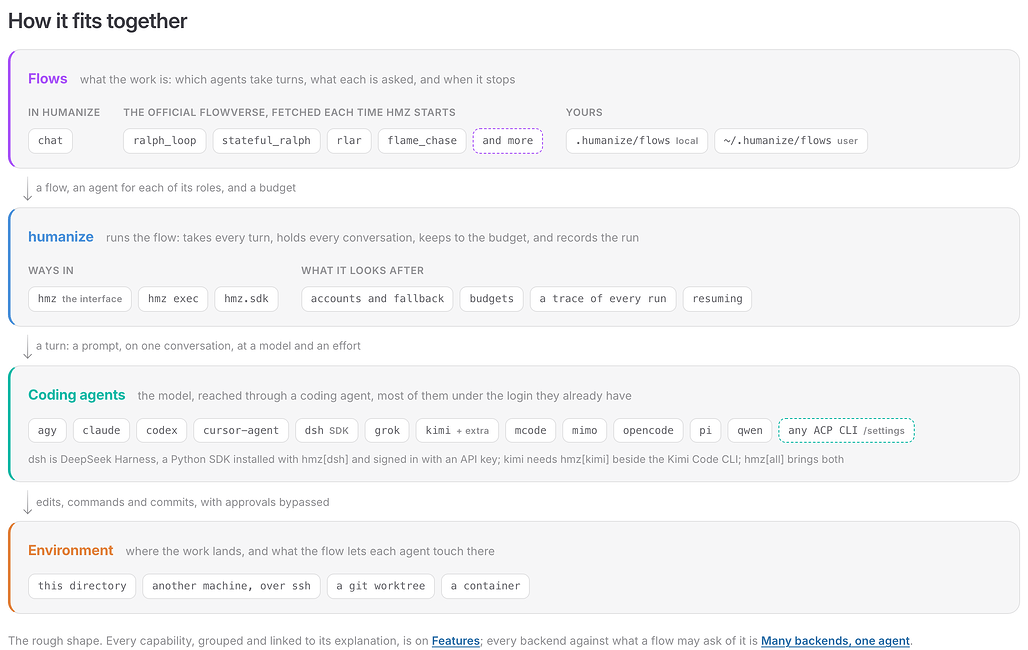Screen dimensions: 1028x650
Task: Click the 'runs the flow' description
Action: point(372,238)
